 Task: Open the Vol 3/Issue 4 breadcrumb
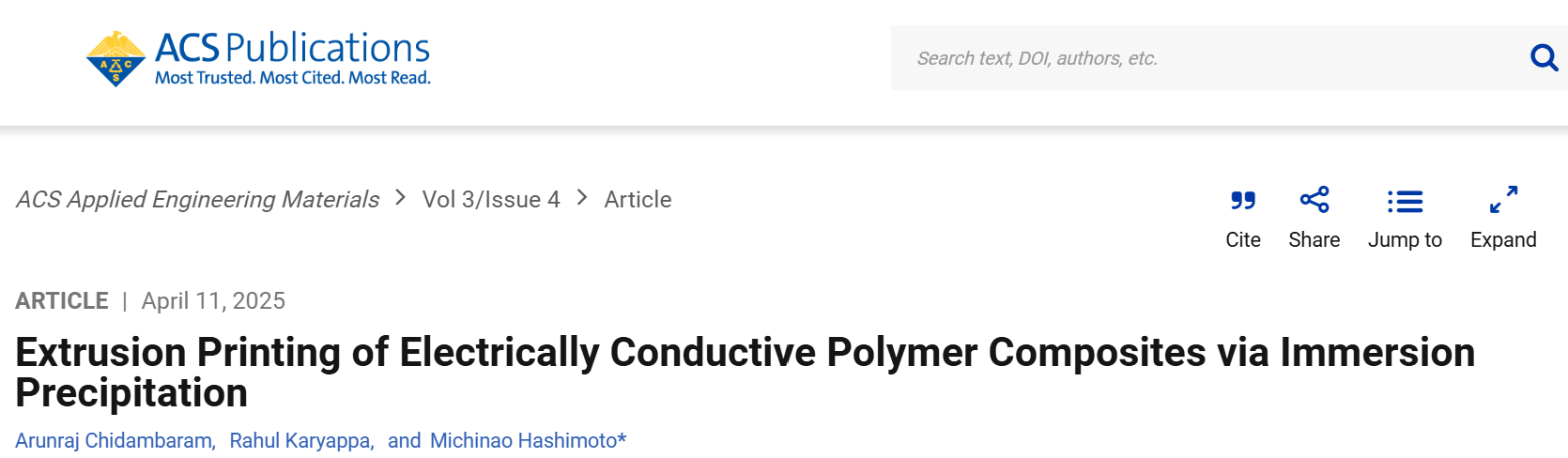[x=491, y=200]
